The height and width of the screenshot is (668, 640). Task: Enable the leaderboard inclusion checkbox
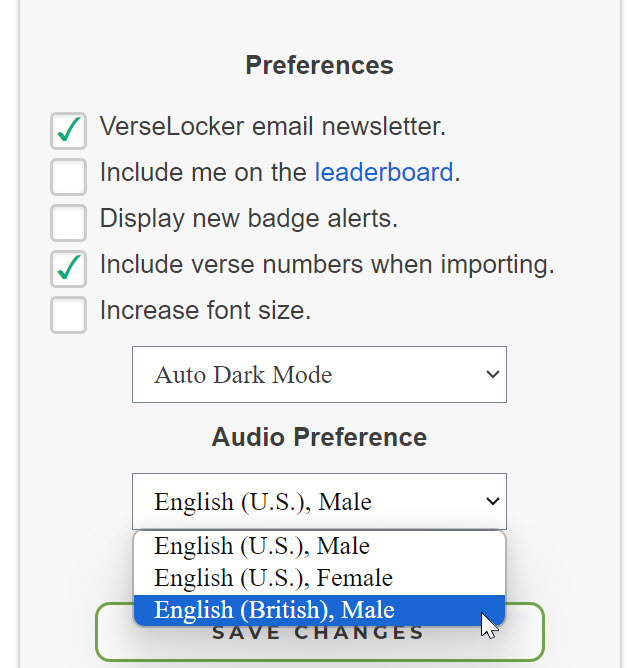[x=68, y=177]
